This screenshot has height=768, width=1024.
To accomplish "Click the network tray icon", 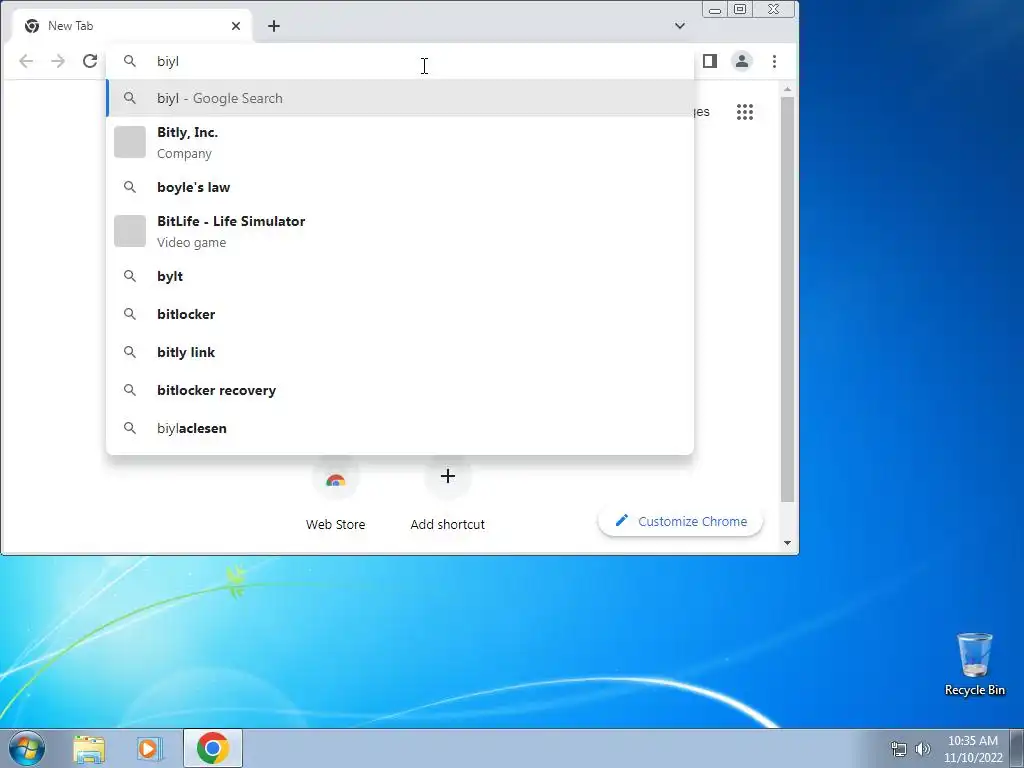I will click(899, 749).
